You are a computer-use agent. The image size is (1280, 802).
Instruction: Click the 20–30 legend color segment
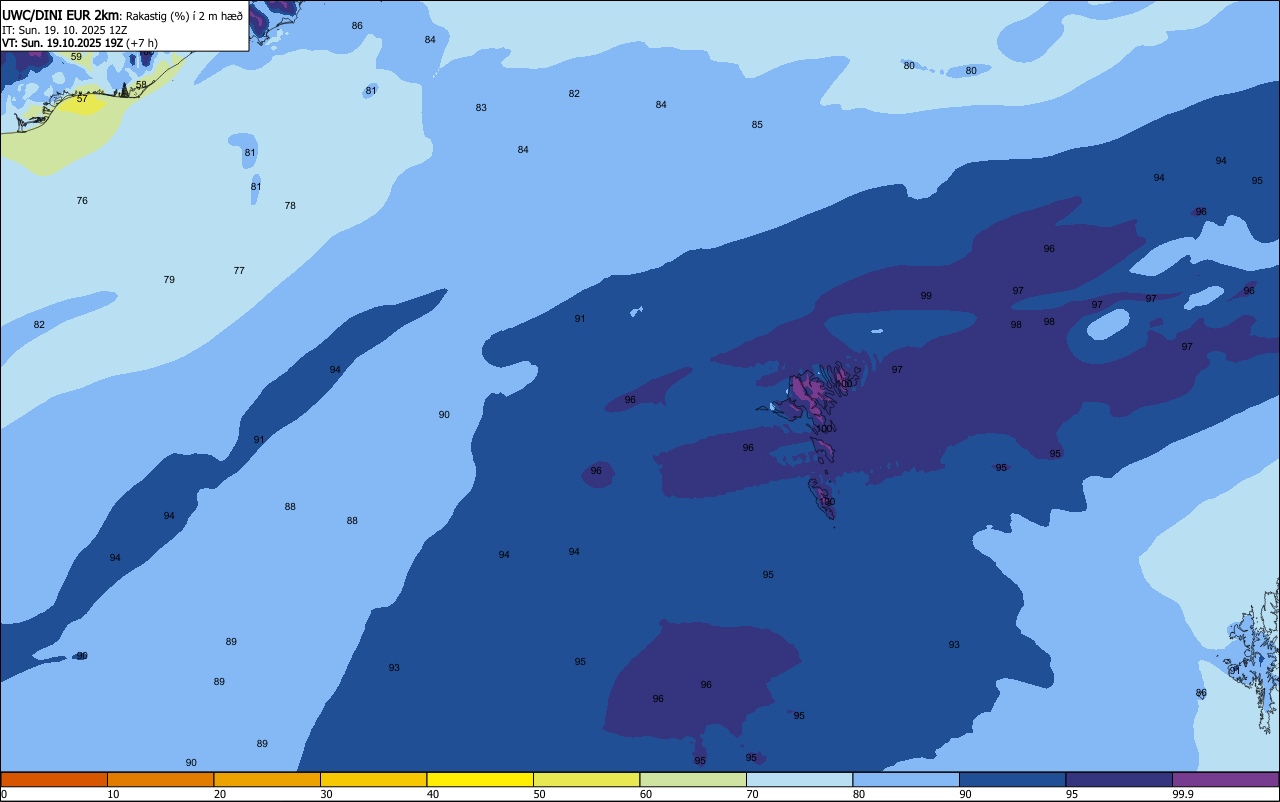[x=267, y=779]
